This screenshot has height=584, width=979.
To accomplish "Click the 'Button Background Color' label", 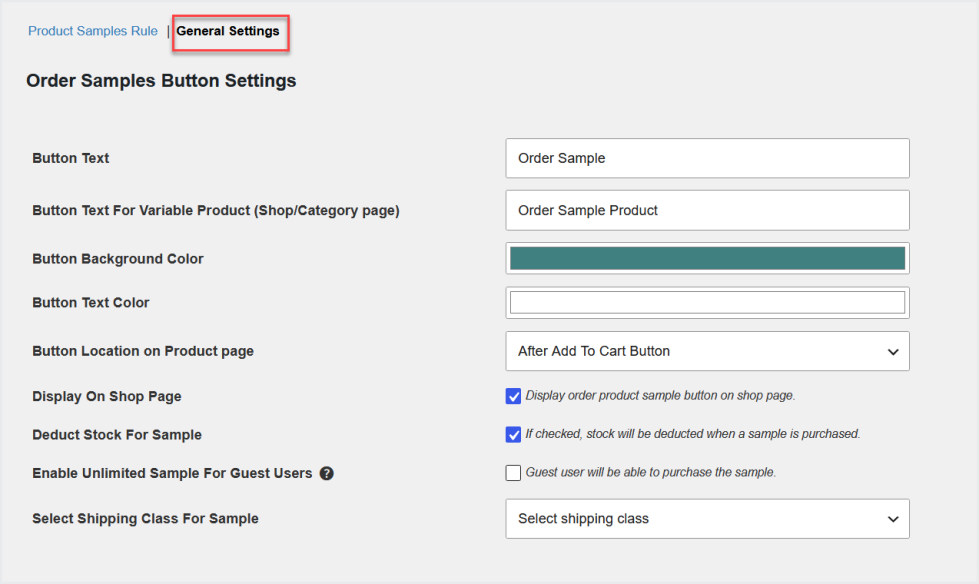I will pos(118,259).
